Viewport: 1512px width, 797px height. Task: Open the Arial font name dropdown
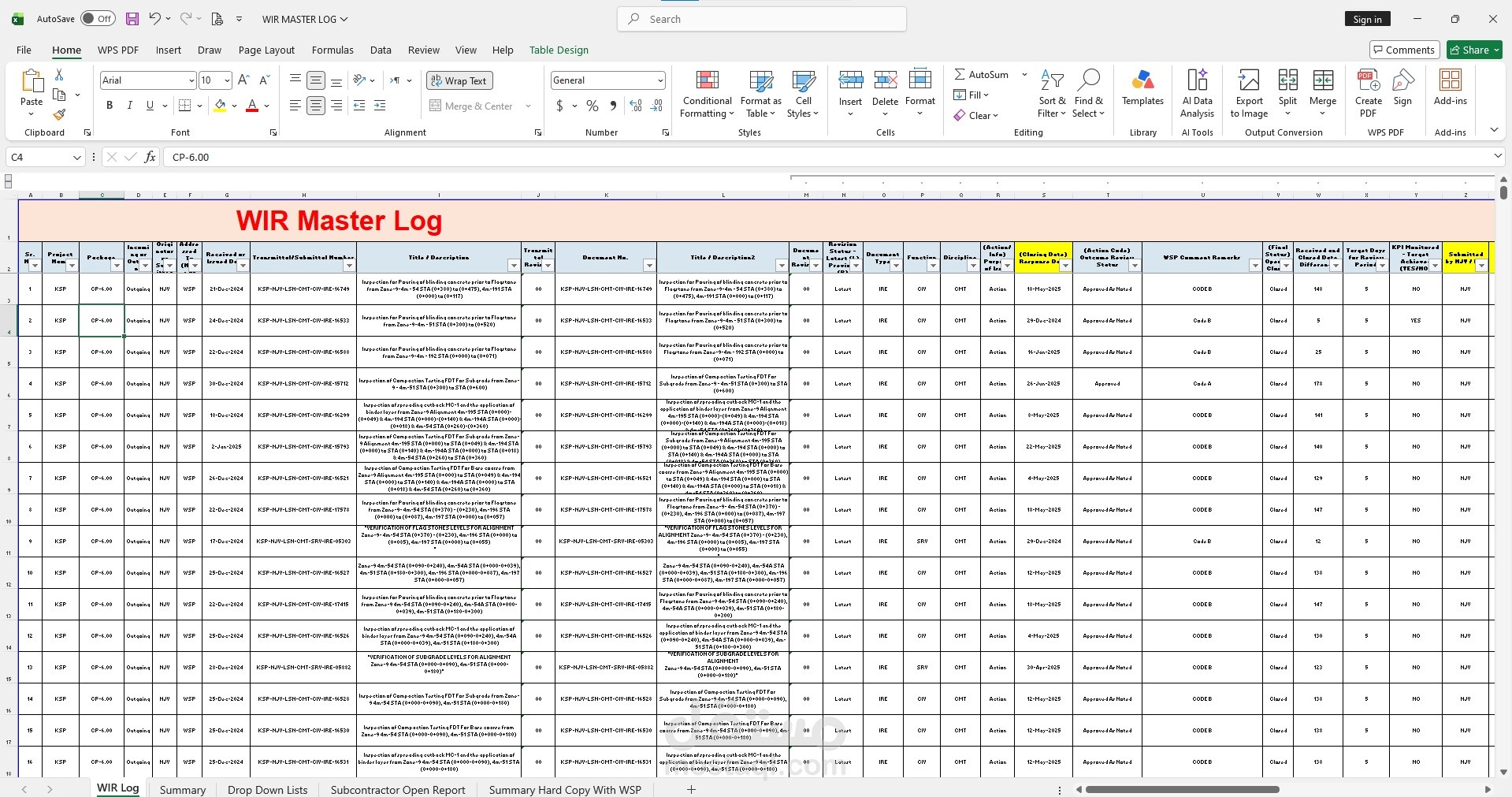191,80
